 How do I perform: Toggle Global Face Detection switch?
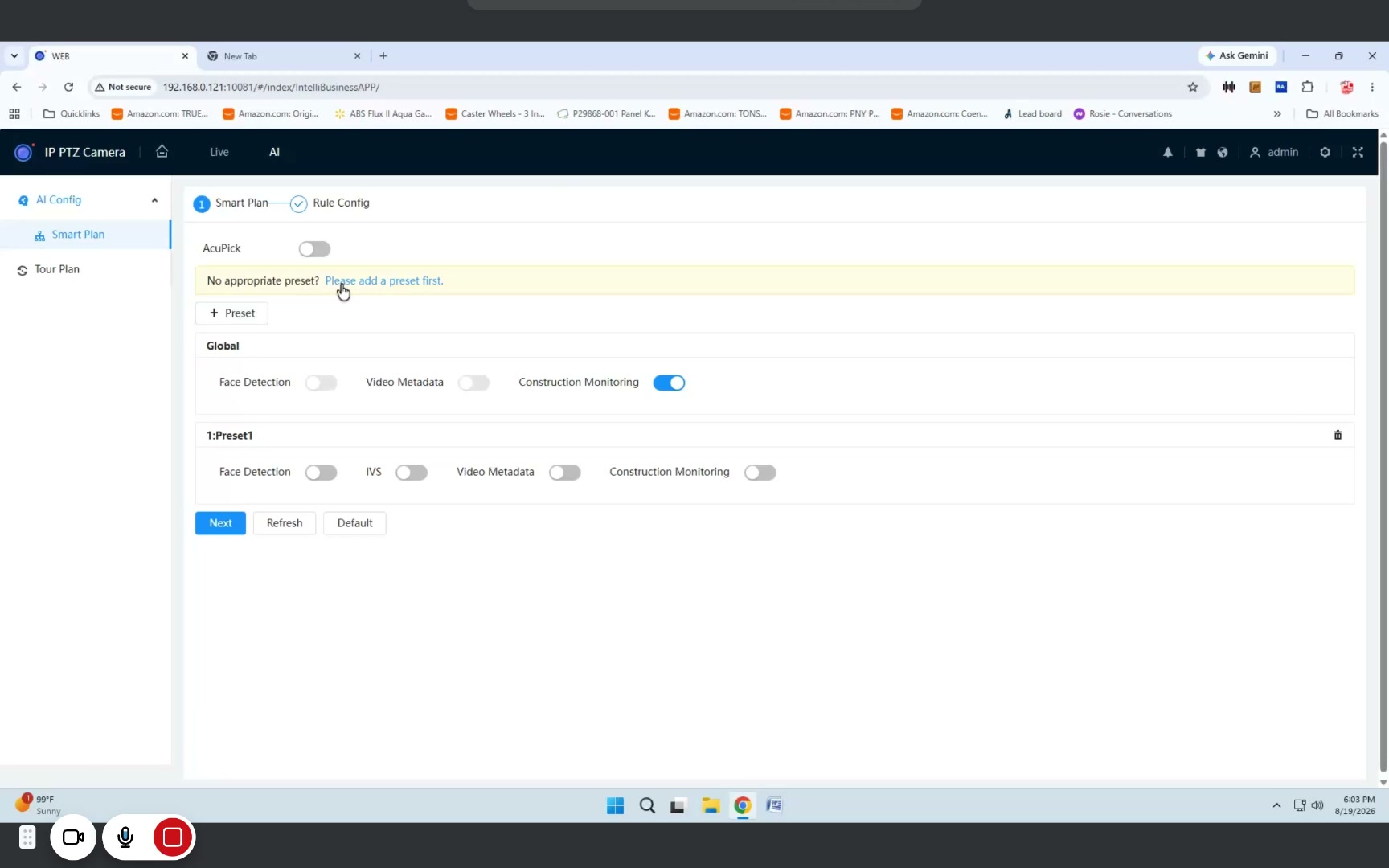(322, 383)
